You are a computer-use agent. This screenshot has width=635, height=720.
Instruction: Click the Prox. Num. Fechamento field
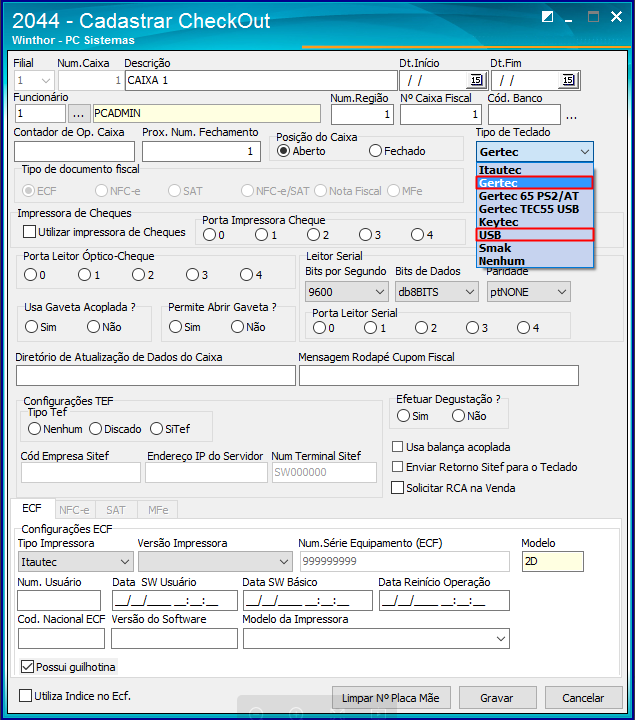click(201, 151)
